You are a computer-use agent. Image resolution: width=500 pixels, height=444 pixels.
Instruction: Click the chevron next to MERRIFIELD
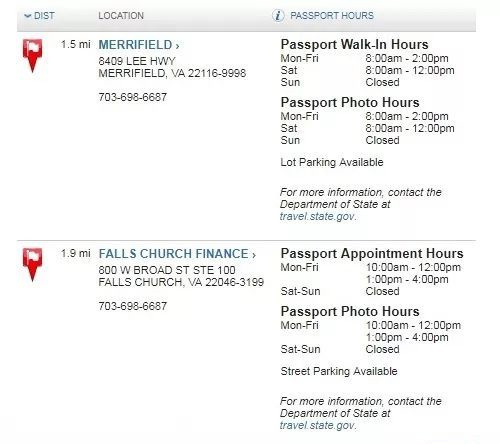177,46
